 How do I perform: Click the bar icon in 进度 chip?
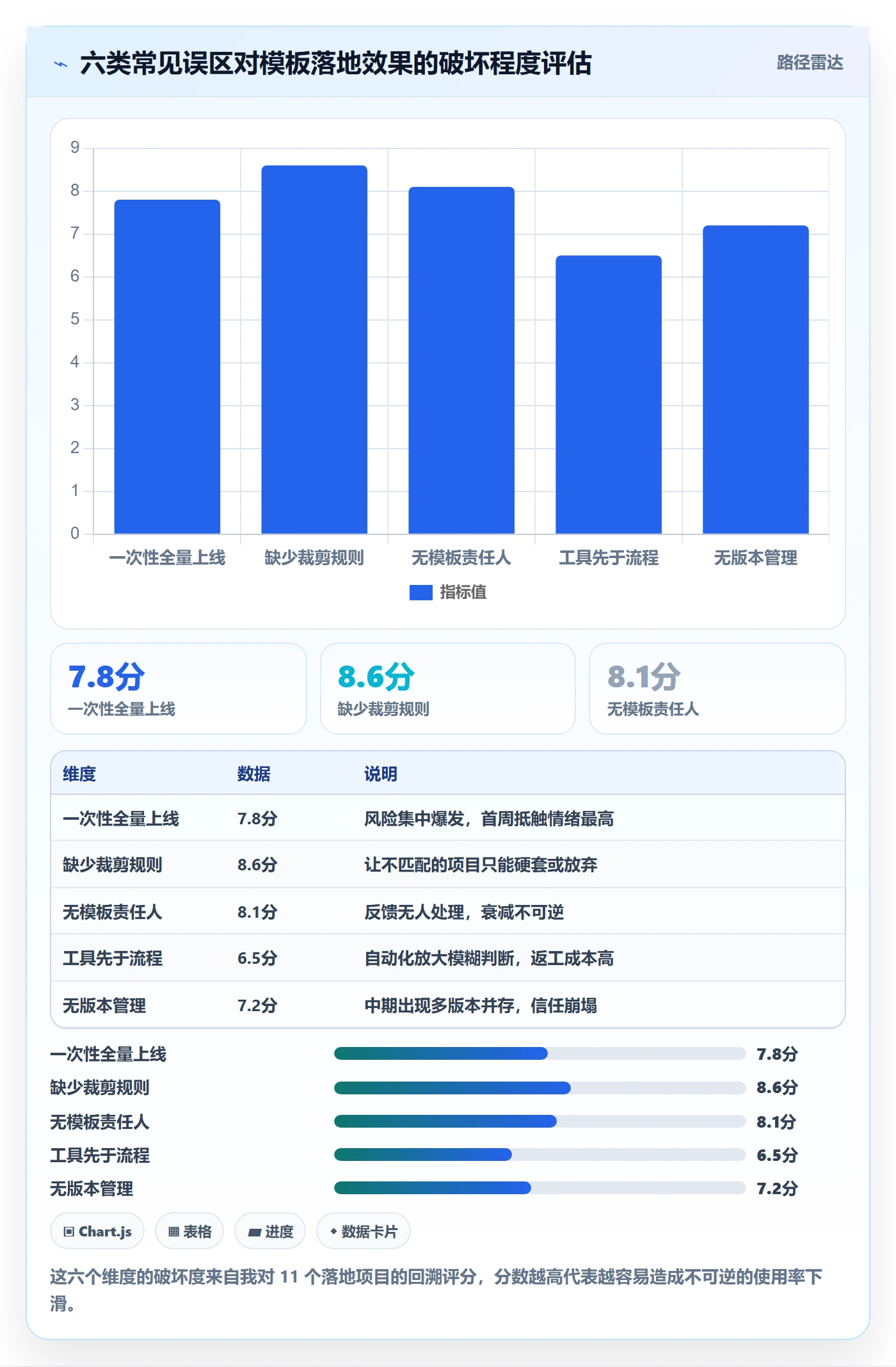tap(255, 1232)
